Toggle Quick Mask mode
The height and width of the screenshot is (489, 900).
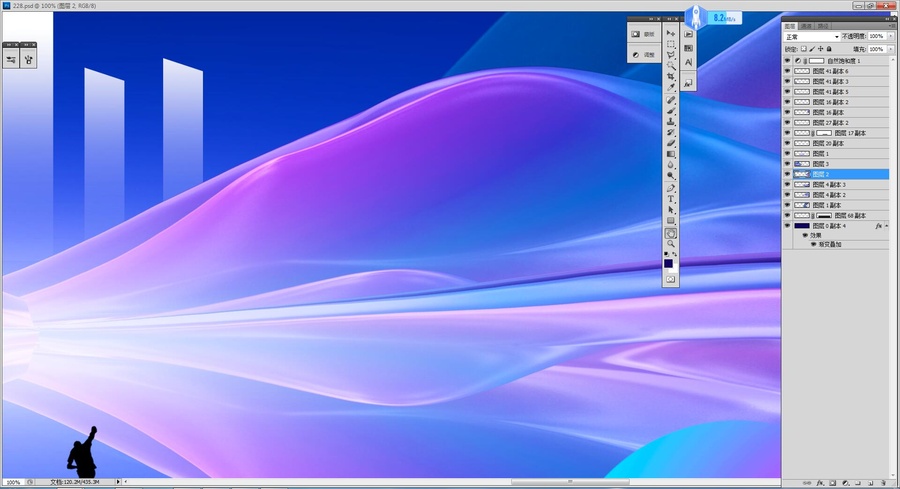670,280
